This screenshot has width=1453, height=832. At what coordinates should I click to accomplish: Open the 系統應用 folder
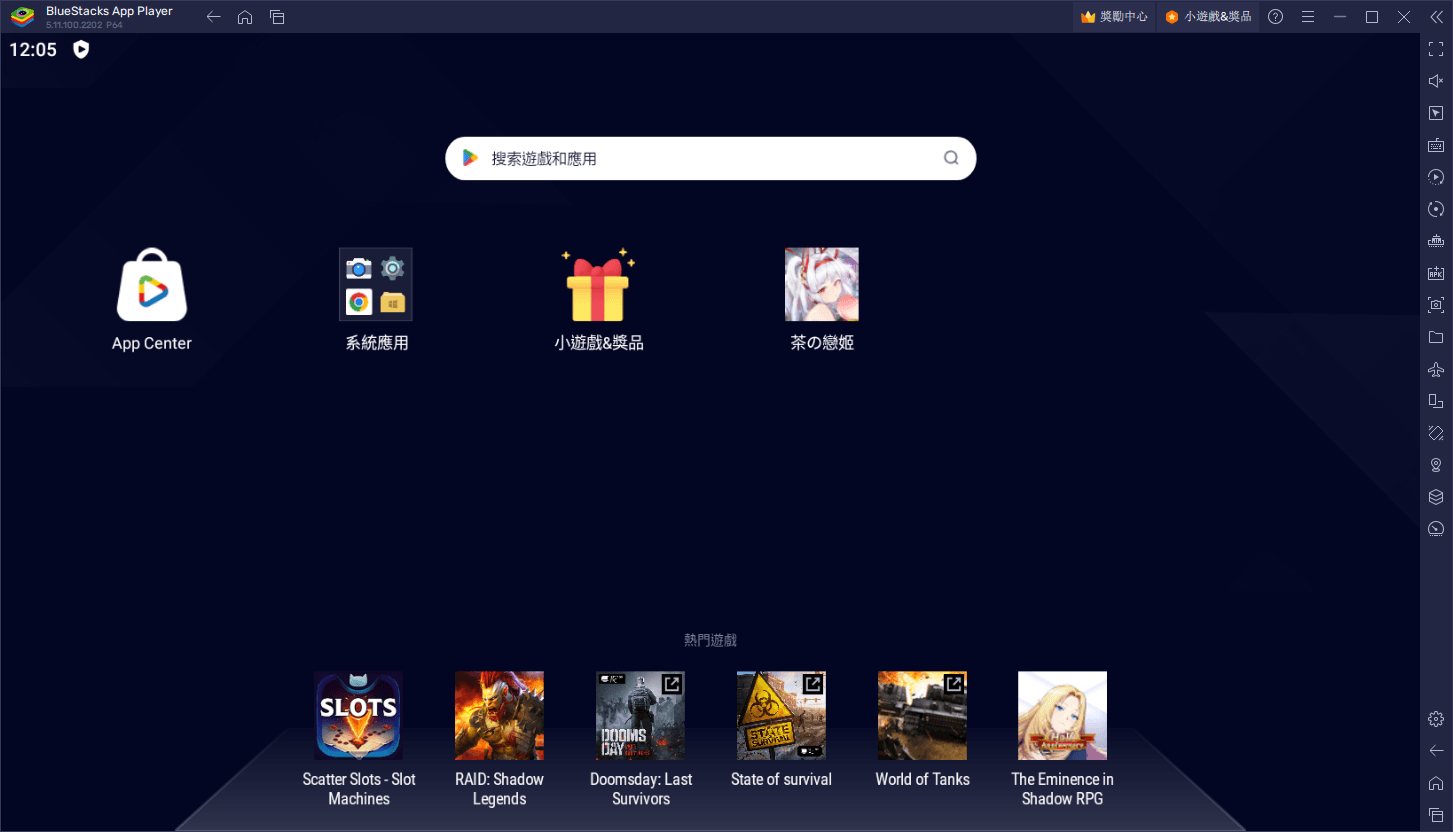click(376, 285)
